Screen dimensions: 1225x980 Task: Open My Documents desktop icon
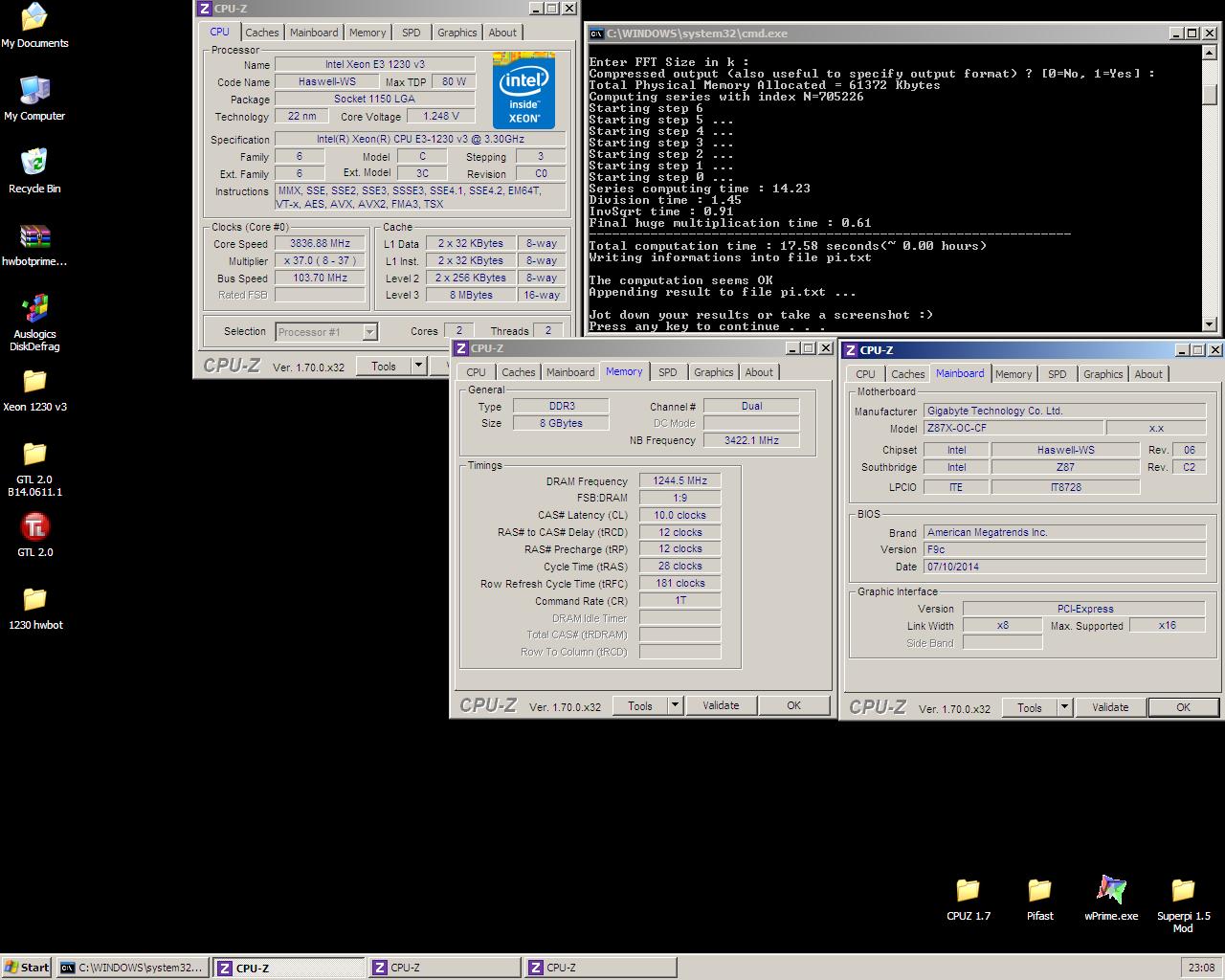[x=34, y=17]
